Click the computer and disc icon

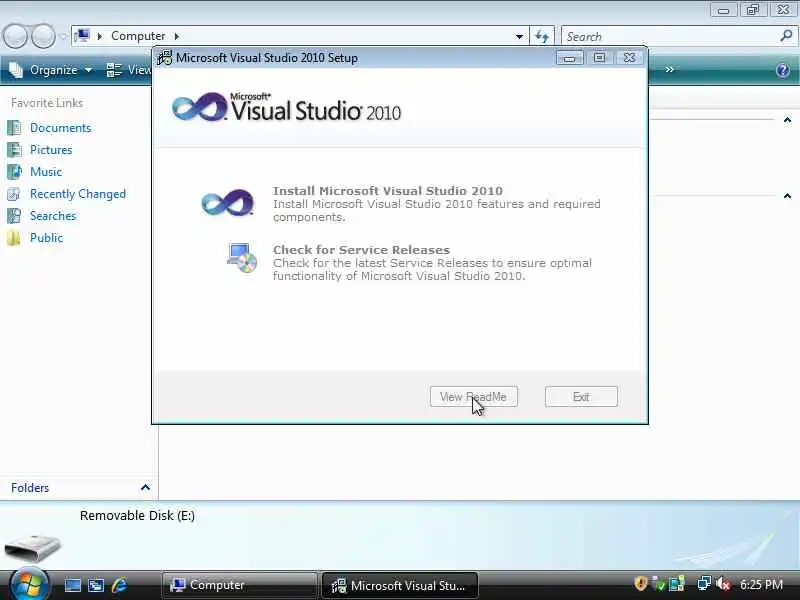click(242, 258)
